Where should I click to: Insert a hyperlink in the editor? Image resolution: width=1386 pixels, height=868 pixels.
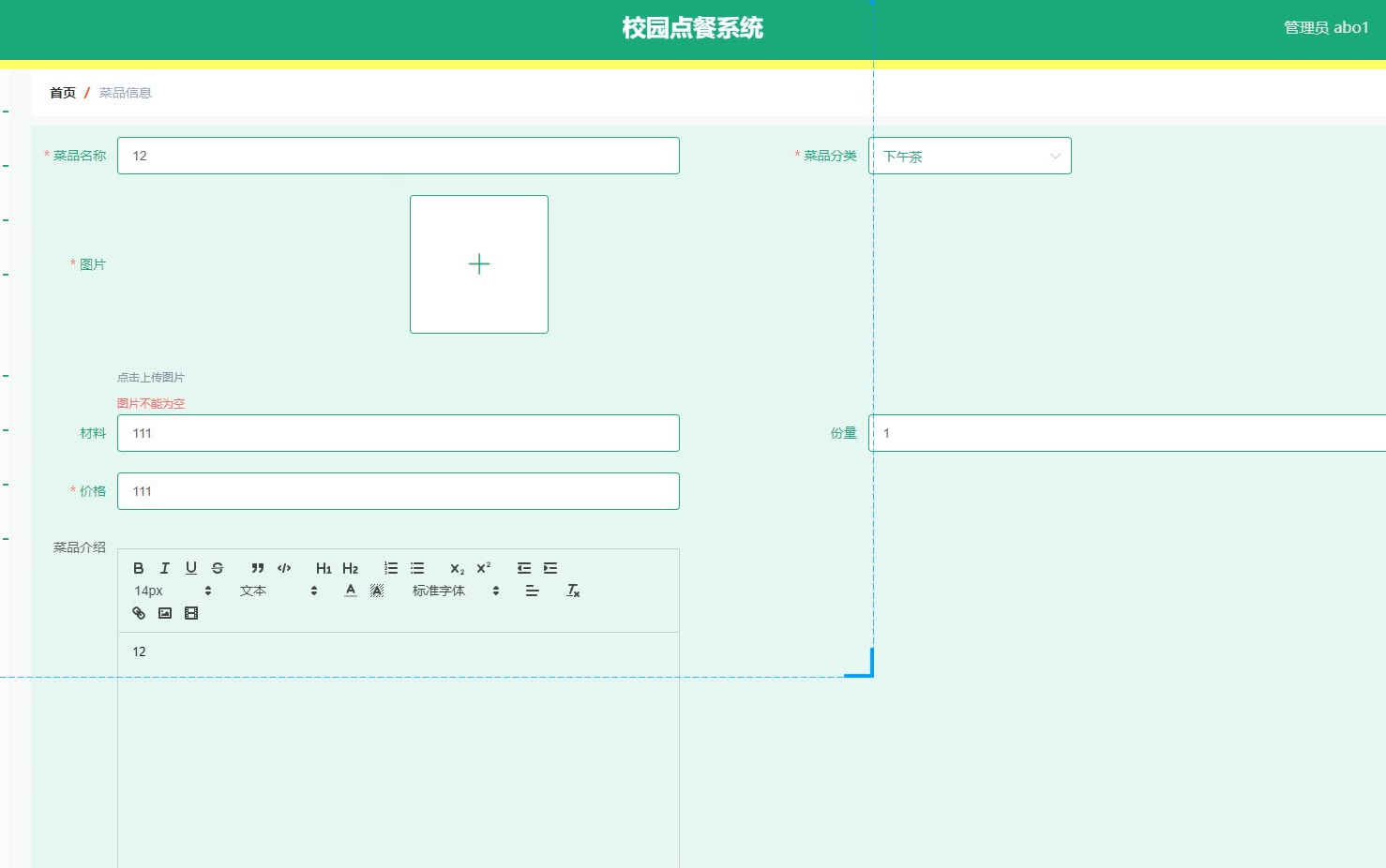tap(139, 613)
